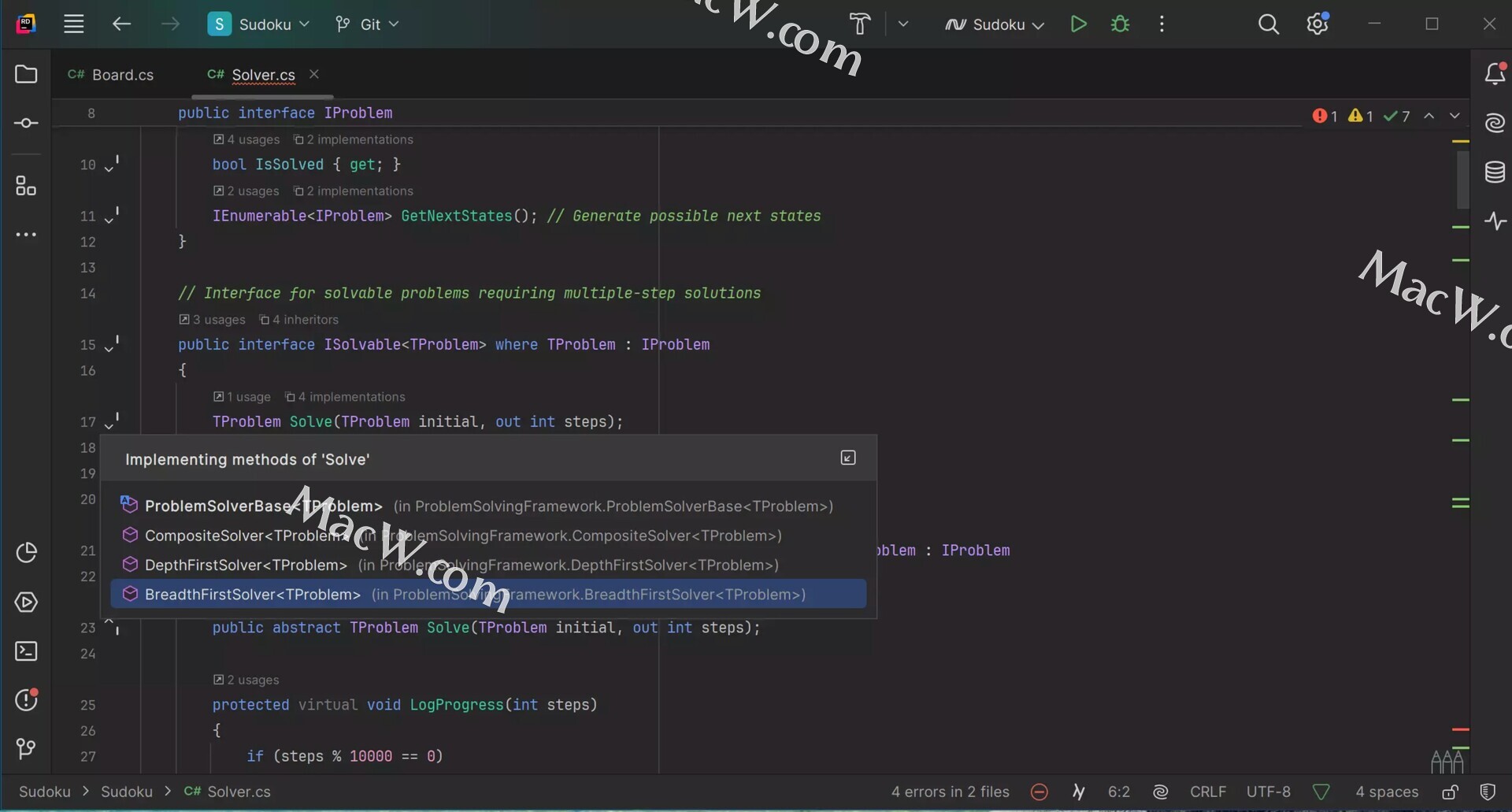Toggle power save mode icon in status bar
This screenshot has width=1512, height=812.
1039,792
